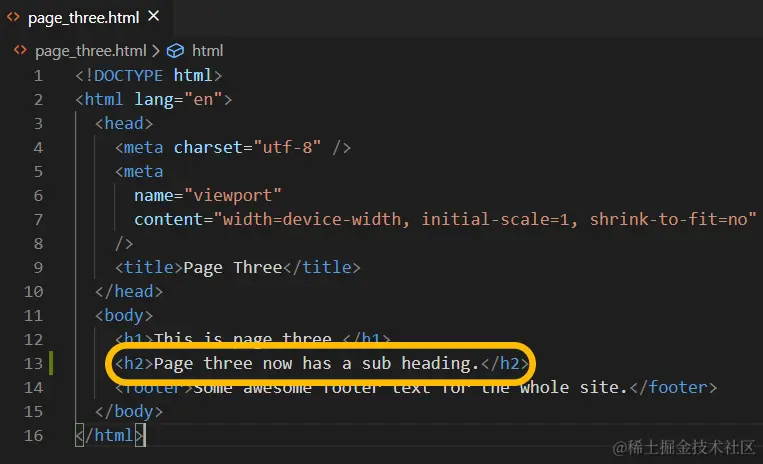The width and height of the screenshot is (763, 464).
Task: Click the charset="utf-8" attribute
Action: coord(247,147)
